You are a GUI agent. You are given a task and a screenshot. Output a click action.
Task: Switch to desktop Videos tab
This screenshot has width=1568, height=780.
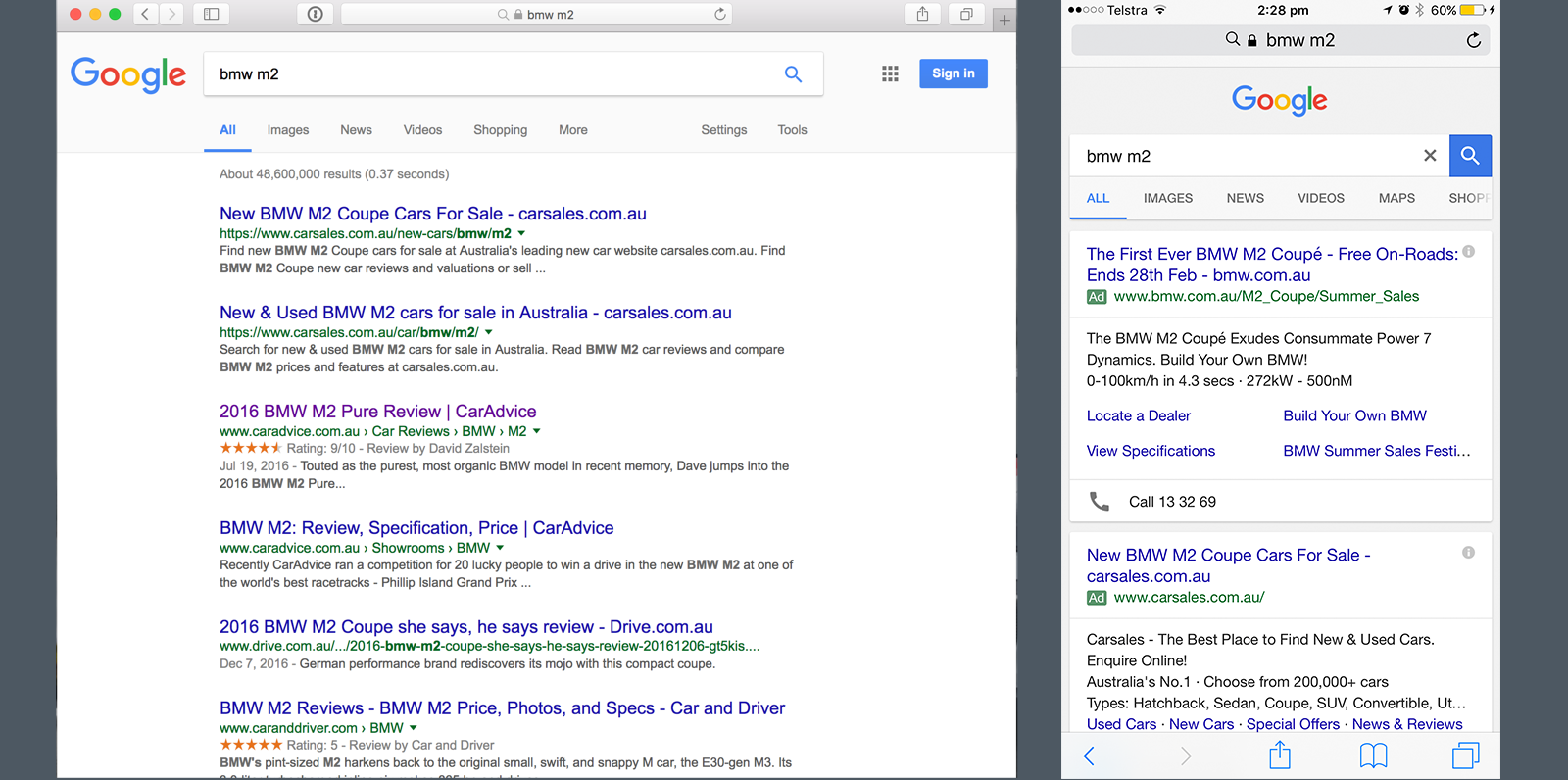(x=422, y=130)
